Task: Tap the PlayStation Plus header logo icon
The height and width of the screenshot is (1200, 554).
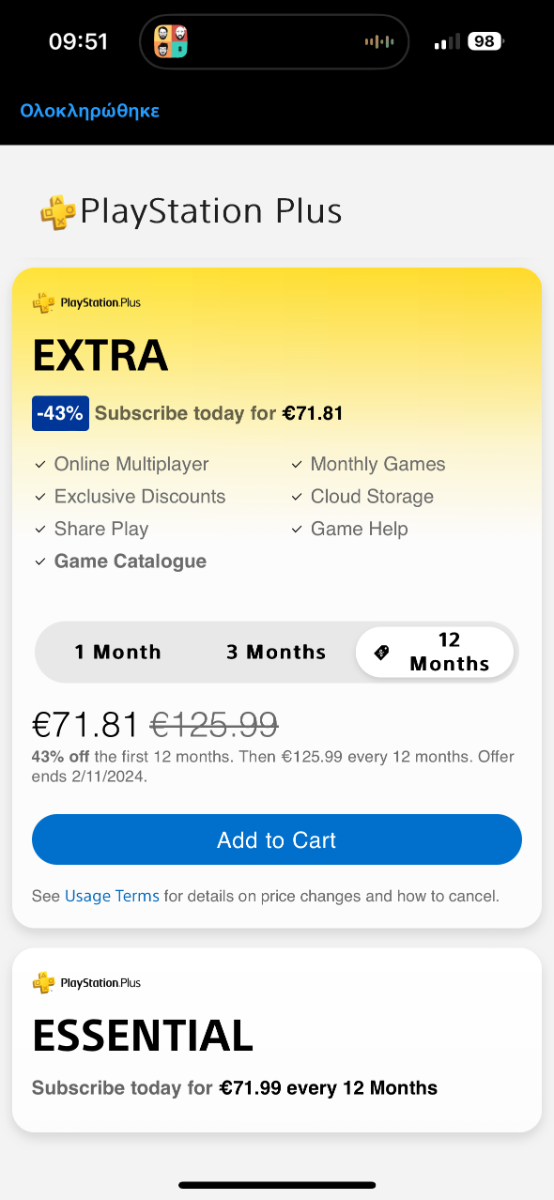Action: tap(58, 212)
